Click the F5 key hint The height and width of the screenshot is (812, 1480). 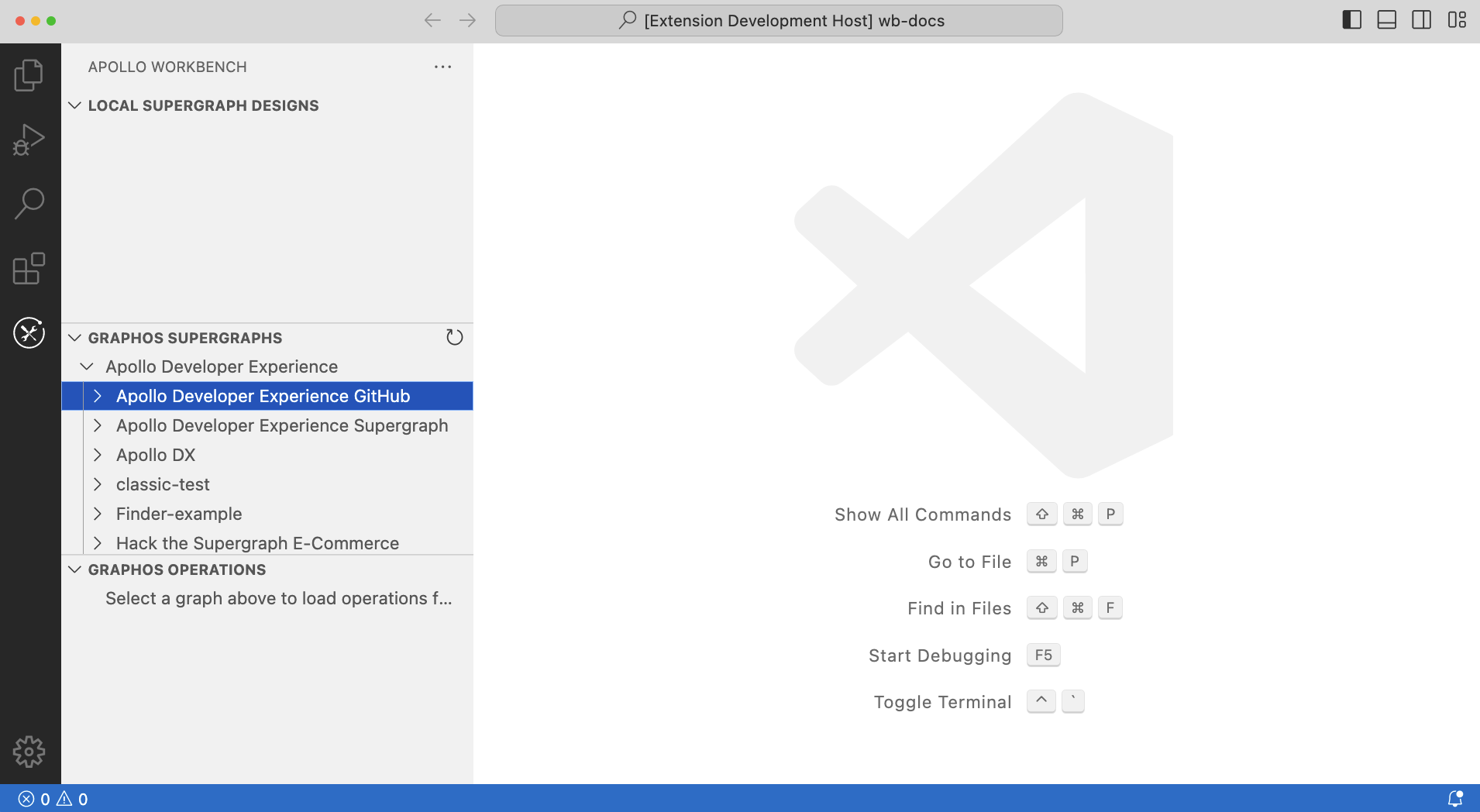(1043, 655)
